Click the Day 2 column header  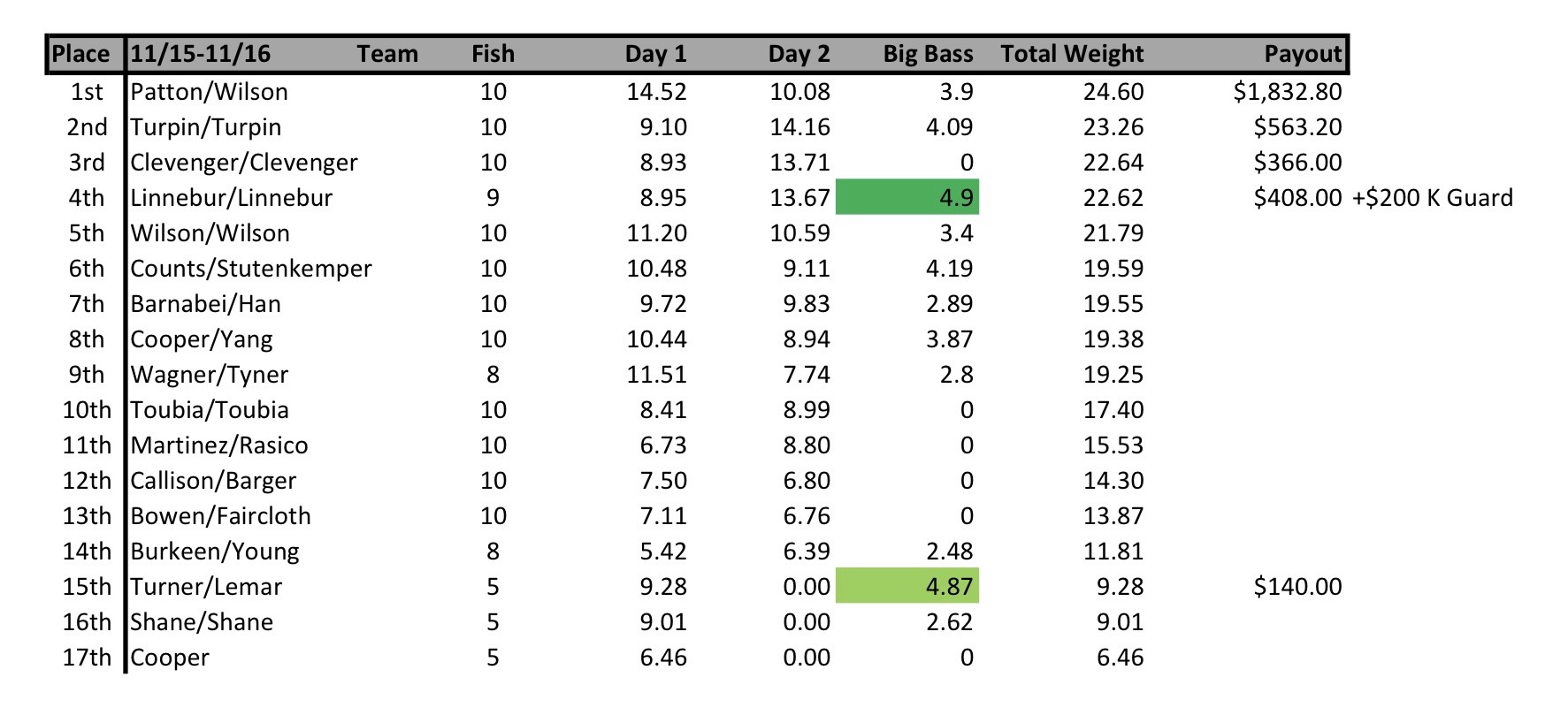pos(799,54)
